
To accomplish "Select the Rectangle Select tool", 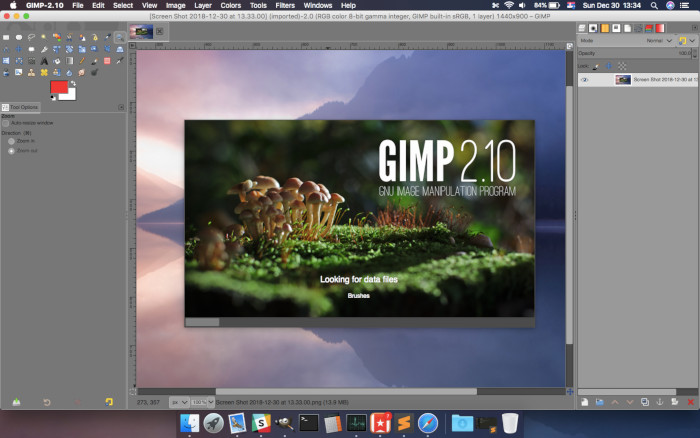I will (6, 38).
